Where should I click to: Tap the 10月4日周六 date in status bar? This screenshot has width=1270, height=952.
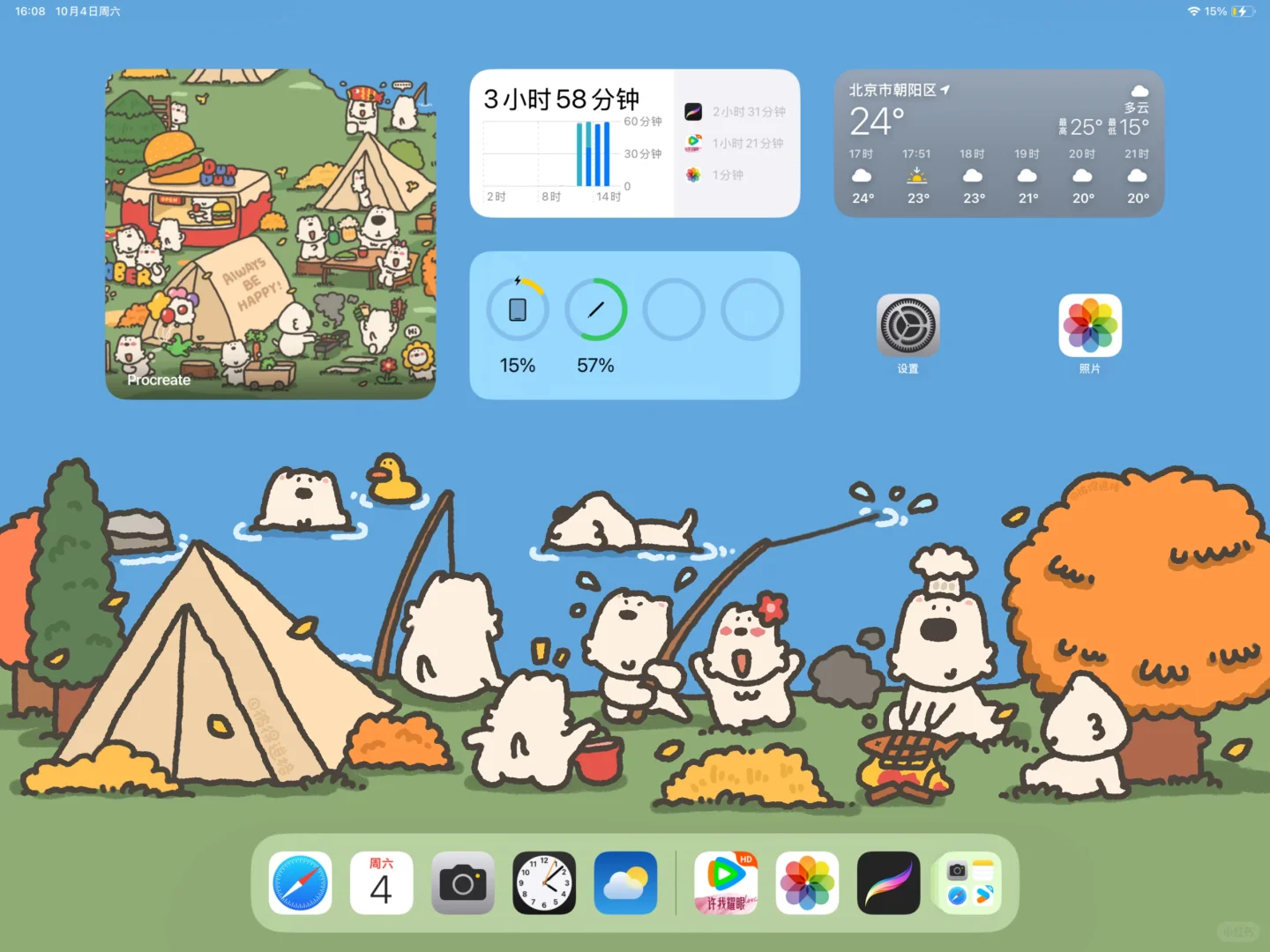pos(88,11)
